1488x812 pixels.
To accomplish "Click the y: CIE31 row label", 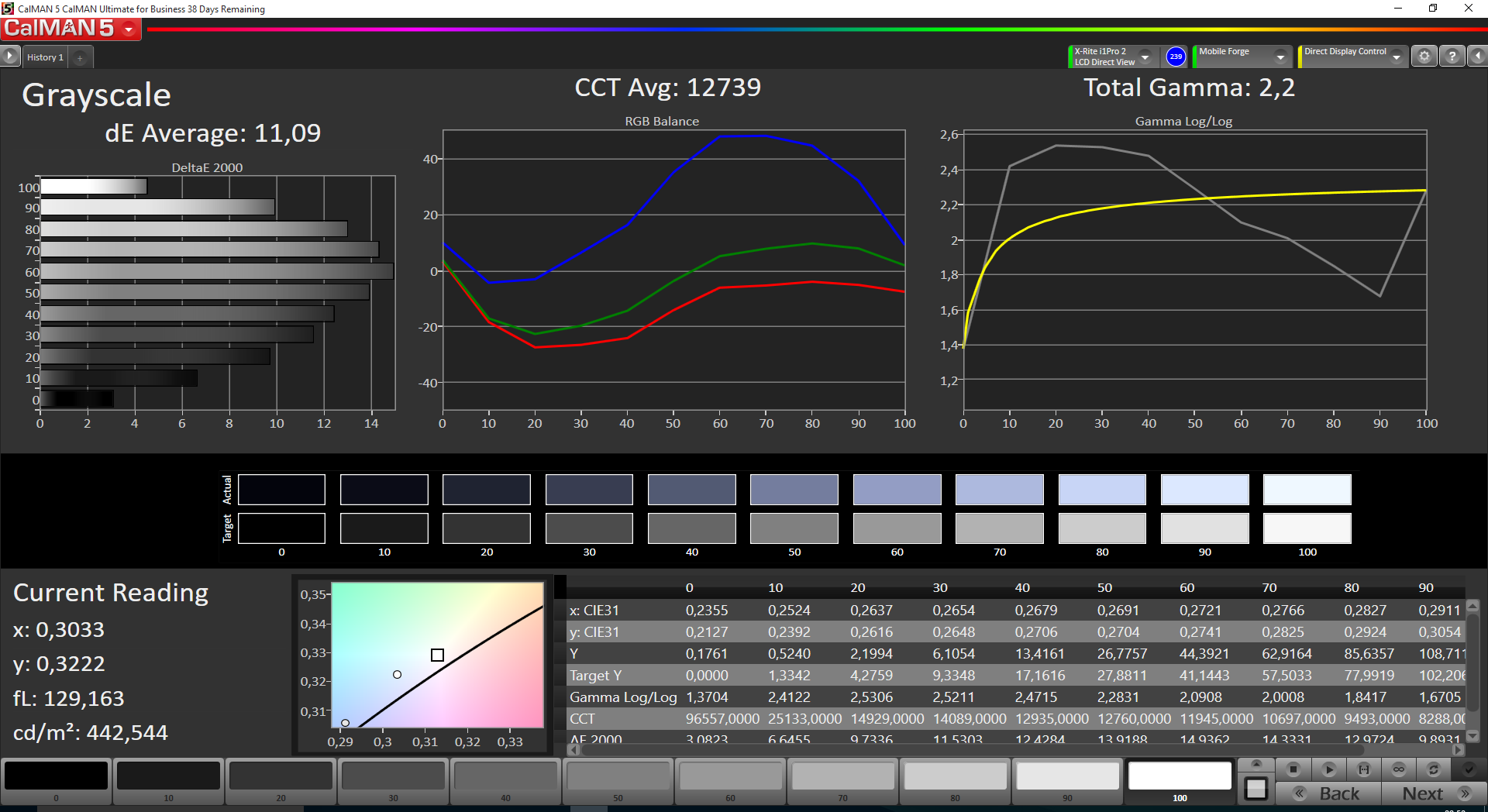I will [594, 632].
